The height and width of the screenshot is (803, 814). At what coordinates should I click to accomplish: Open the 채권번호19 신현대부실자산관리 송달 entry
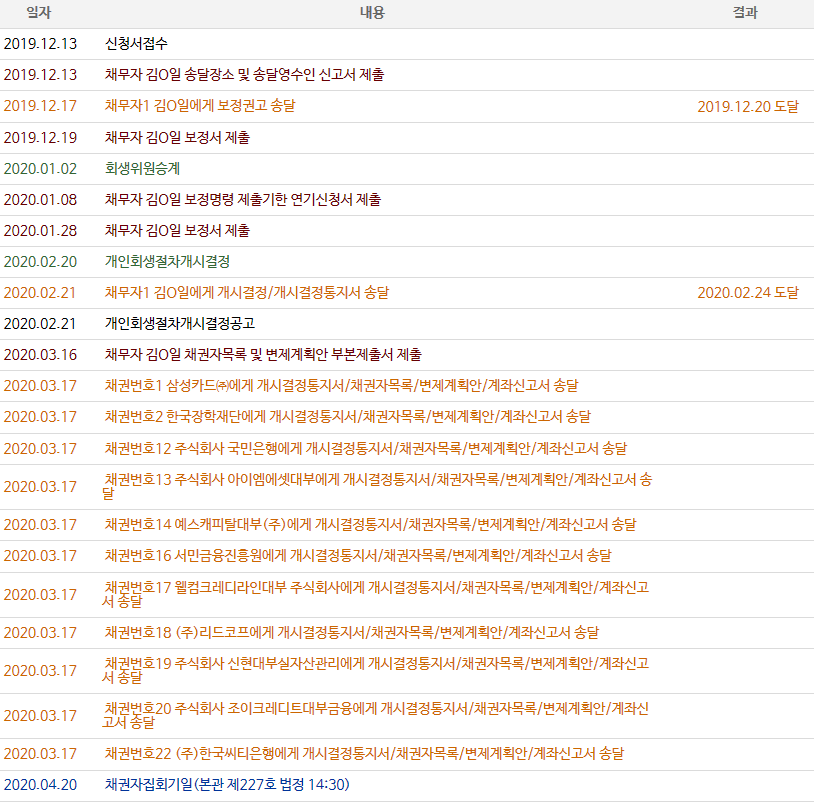pyautogui.click(x=376, y=670)
